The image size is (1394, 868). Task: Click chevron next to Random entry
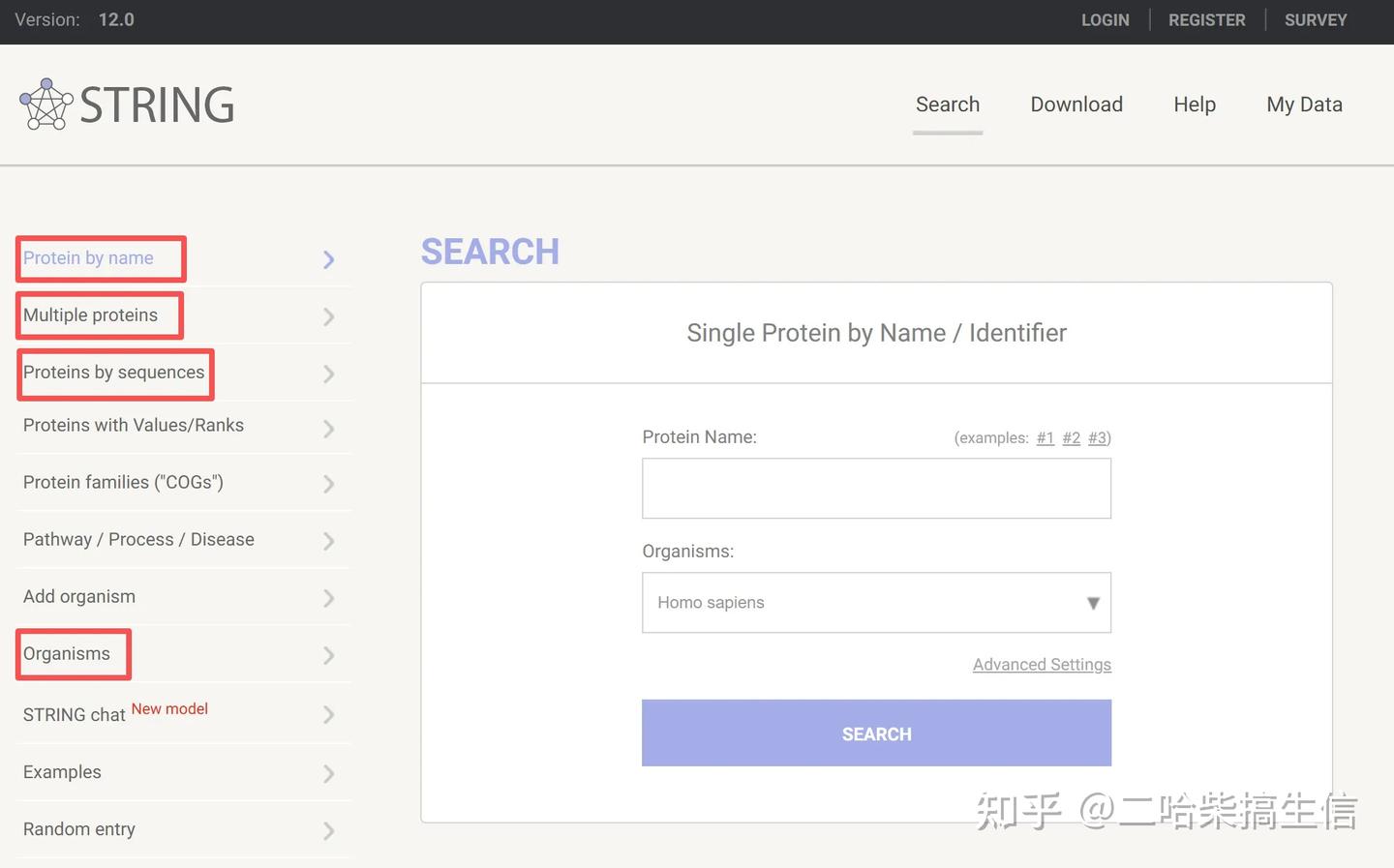pyautogui.click(x=329, y=830)
